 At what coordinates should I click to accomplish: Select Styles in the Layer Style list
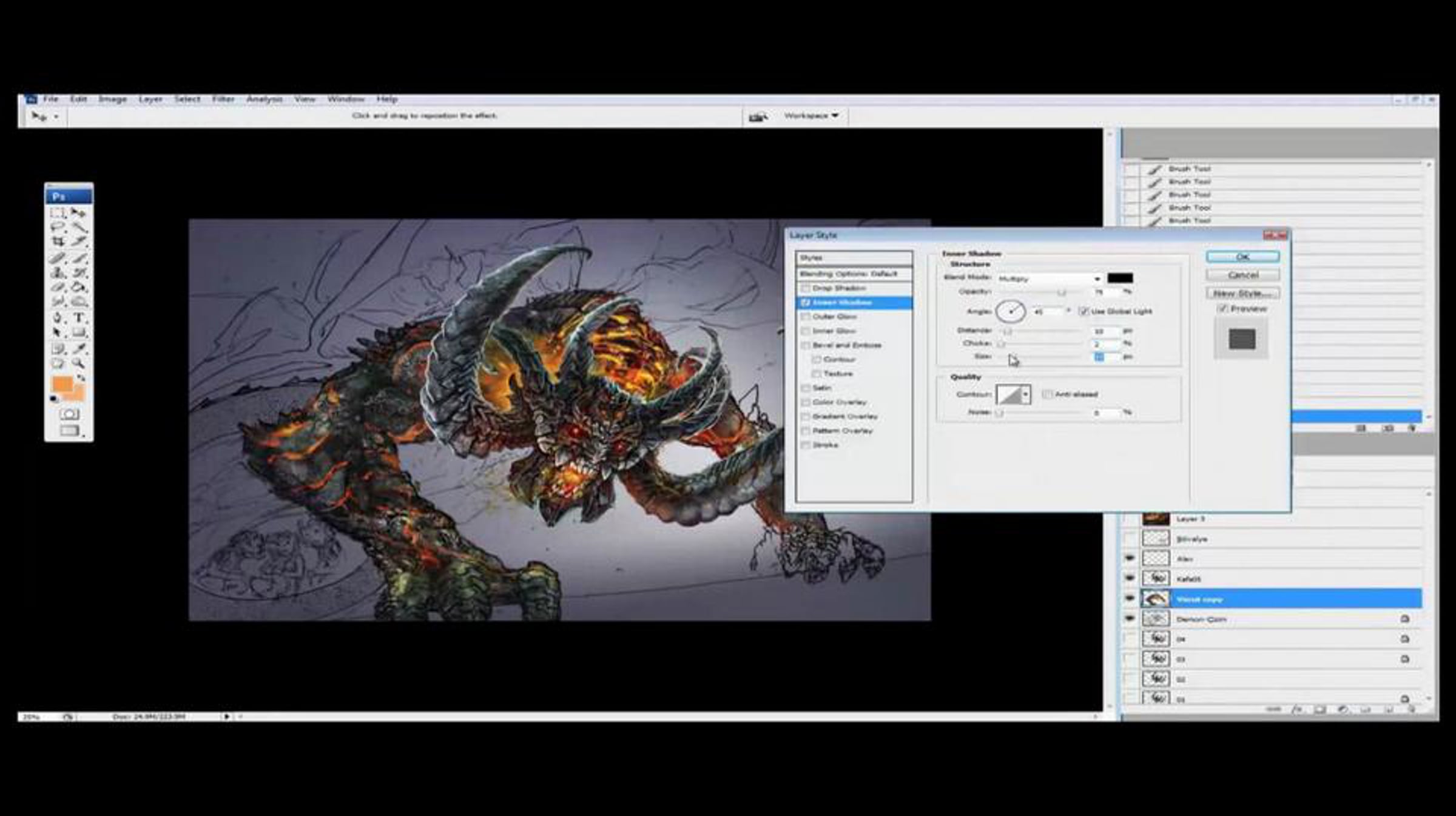[x=854, y=258]
